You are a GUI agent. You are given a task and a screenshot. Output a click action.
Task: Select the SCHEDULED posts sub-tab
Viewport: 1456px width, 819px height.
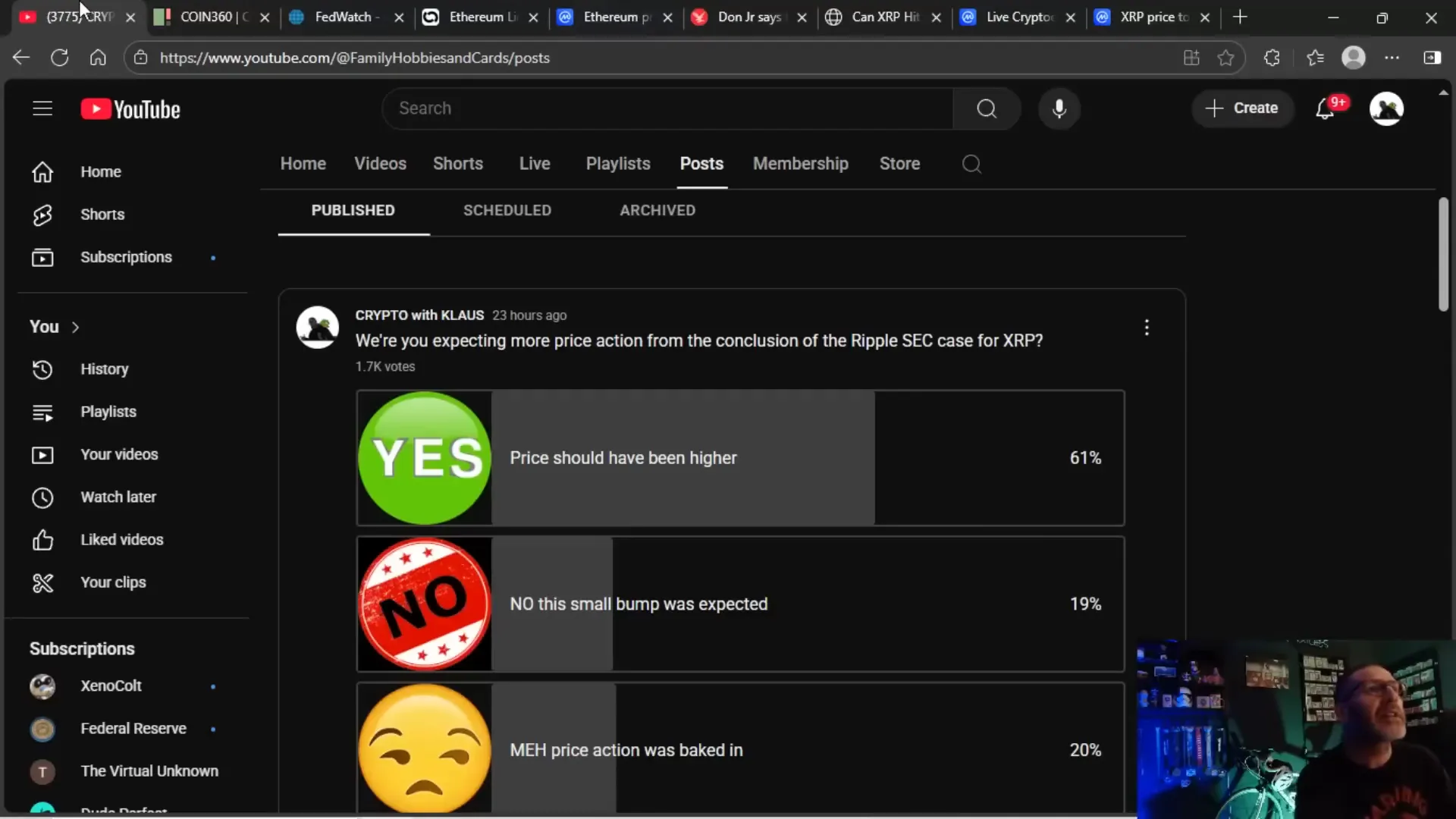coord(507,210)
